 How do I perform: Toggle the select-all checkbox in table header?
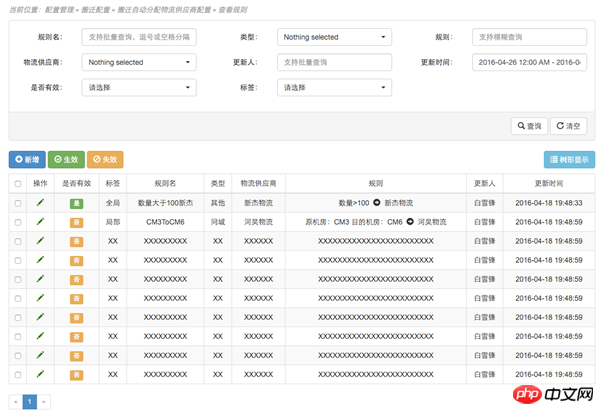coord(17,184)
